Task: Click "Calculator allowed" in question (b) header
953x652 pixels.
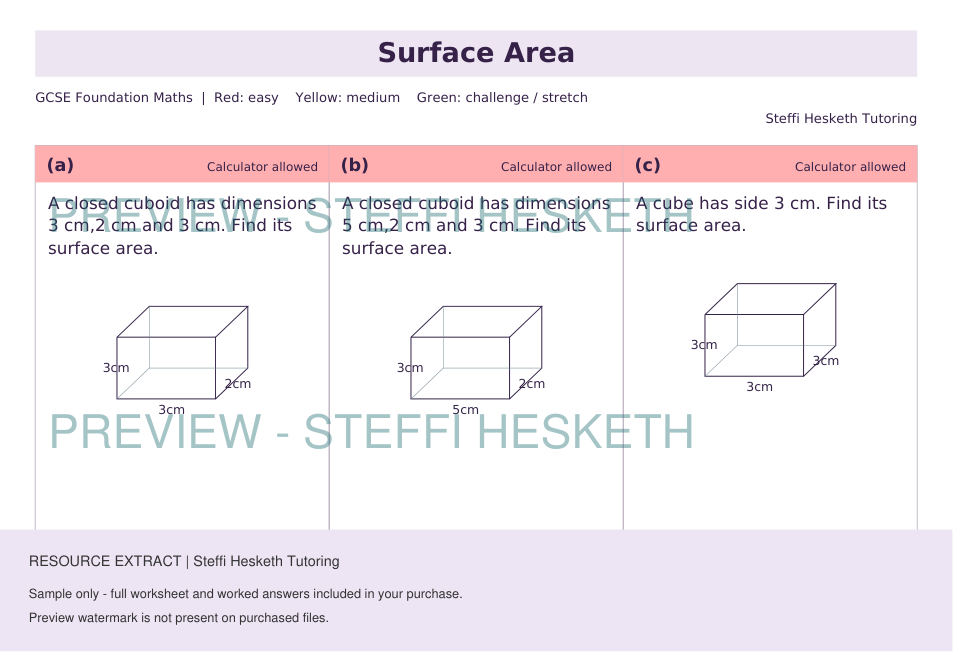Action: click(x=556, y=167)
